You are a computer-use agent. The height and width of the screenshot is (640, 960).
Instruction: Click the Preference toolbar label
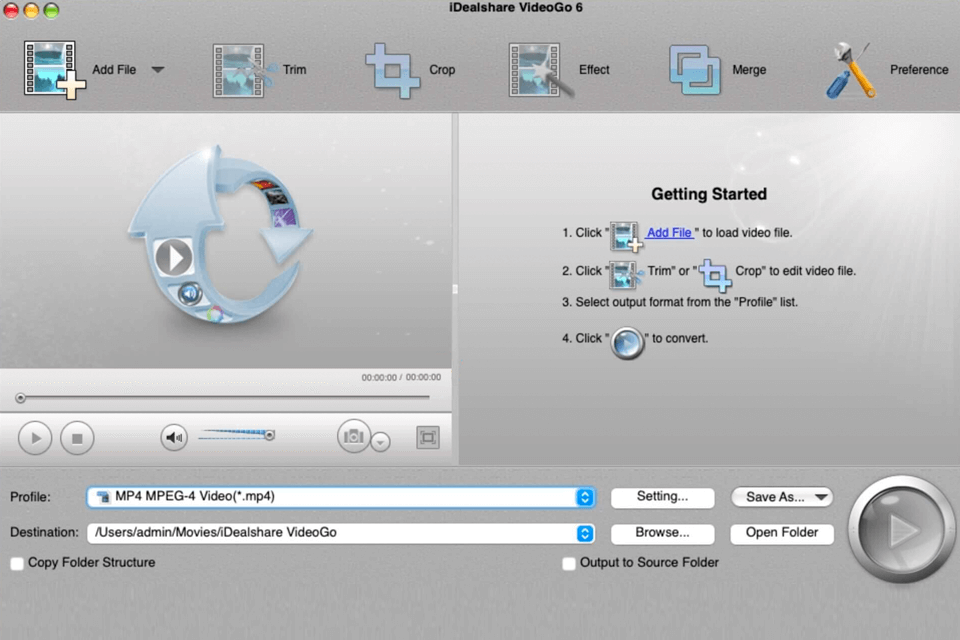pos(919,70)
